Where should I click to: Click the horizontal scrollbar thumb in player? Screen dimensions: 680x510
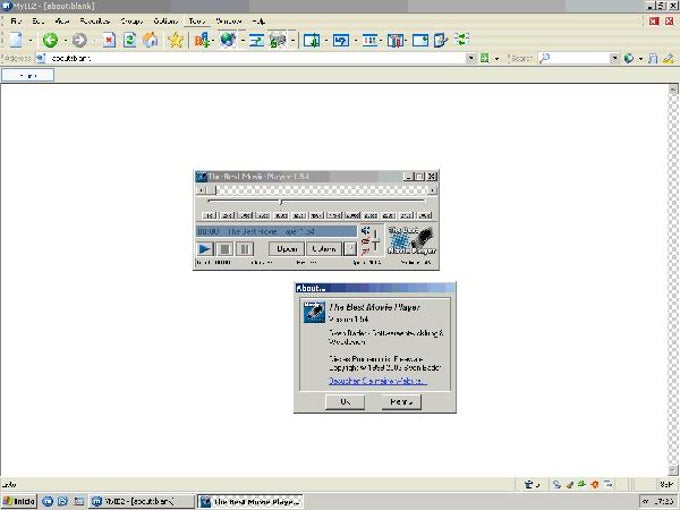211,190
